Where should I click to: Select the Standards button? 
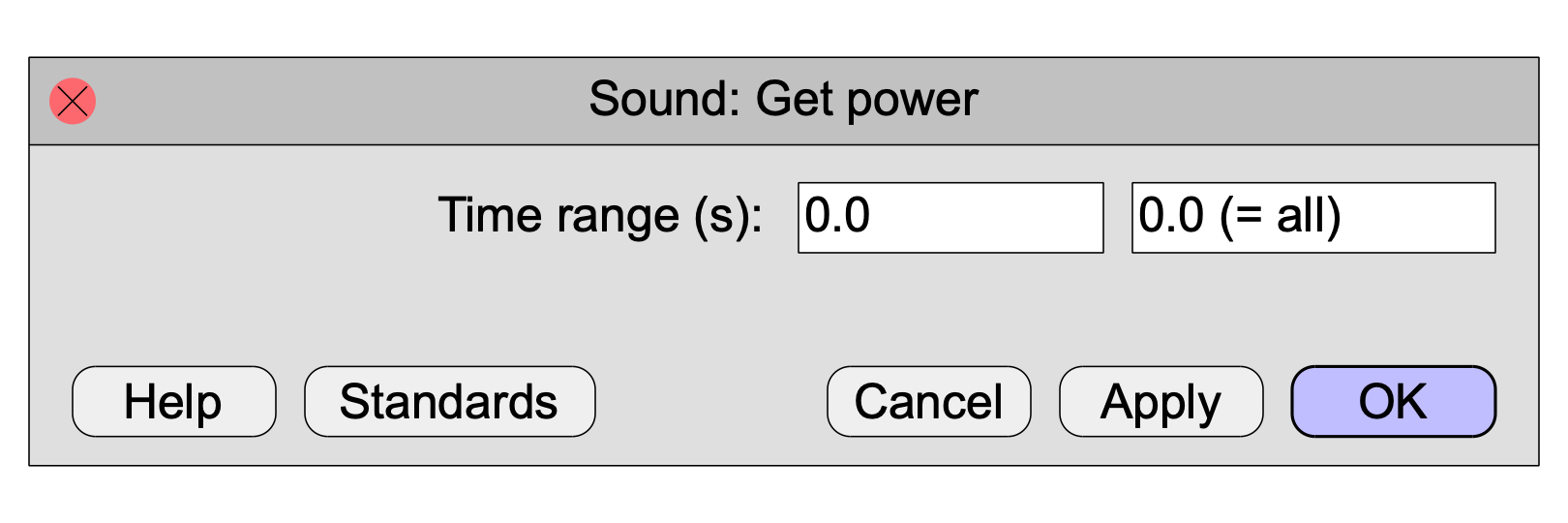coord(450,401)
